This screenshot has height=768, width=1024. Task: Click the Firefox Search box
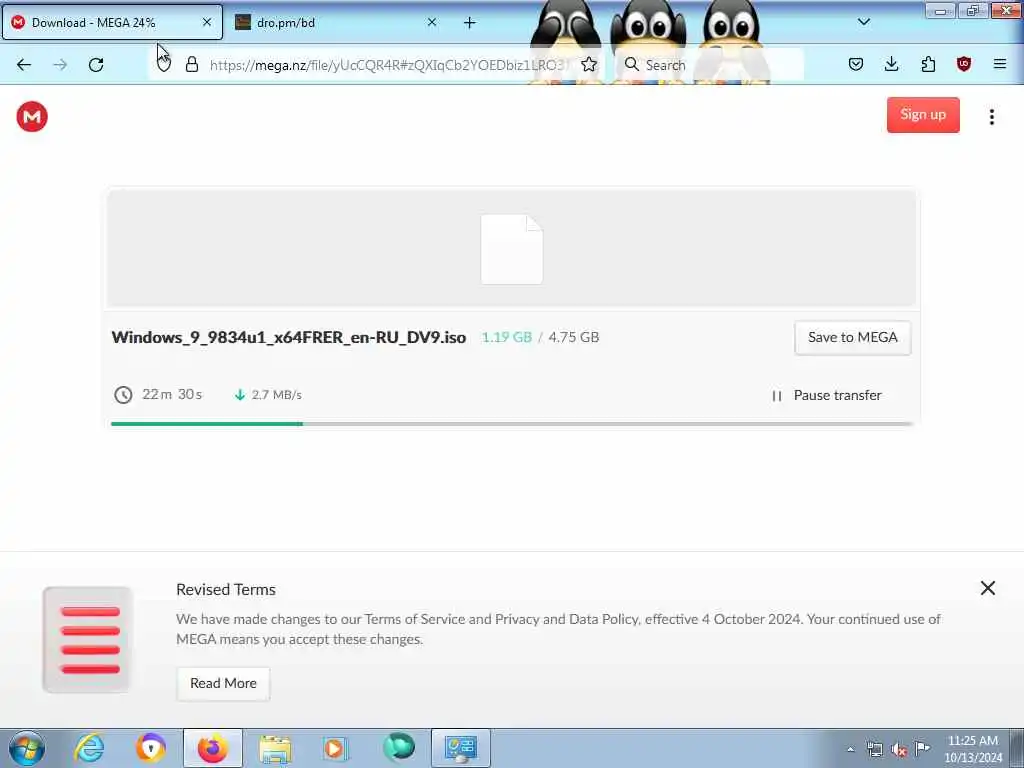[x=709, y=65]
